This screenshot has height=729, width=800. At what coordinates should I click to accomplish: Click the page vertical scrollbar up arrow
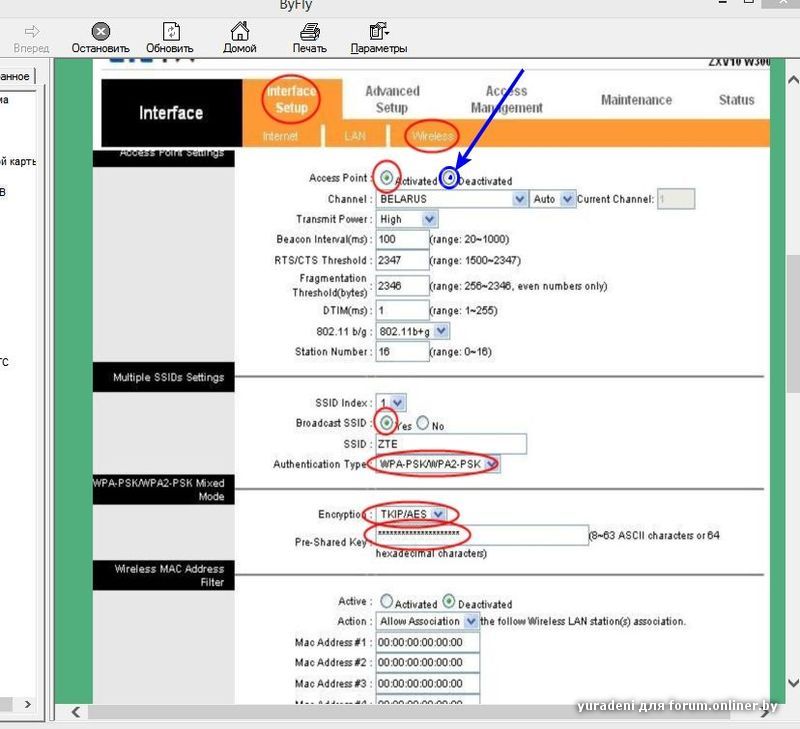tap(793, 80)
